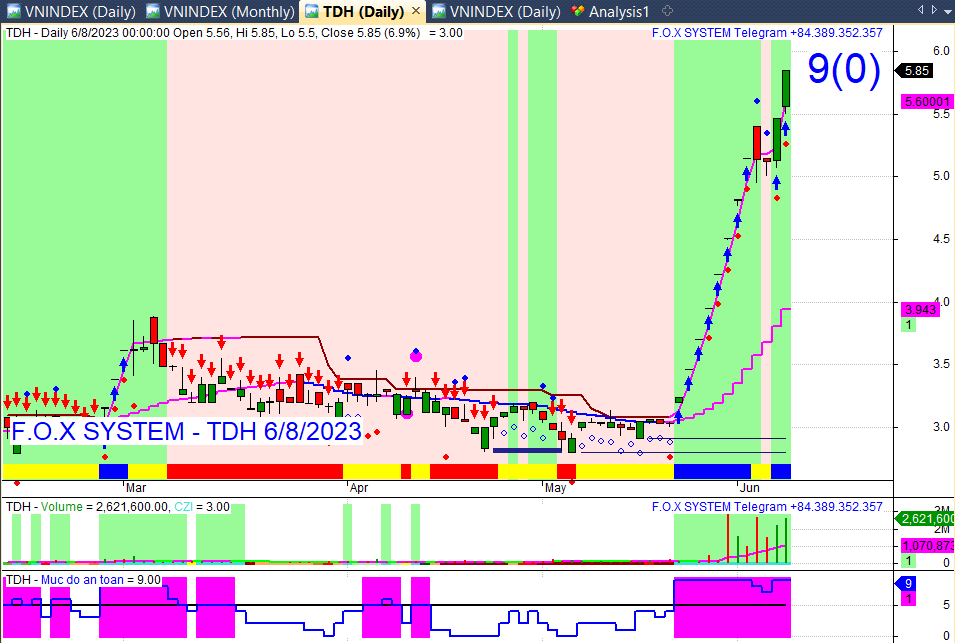Open the Analysis1 tab
The width and height of the screenshot is (955, 643).
611,12
